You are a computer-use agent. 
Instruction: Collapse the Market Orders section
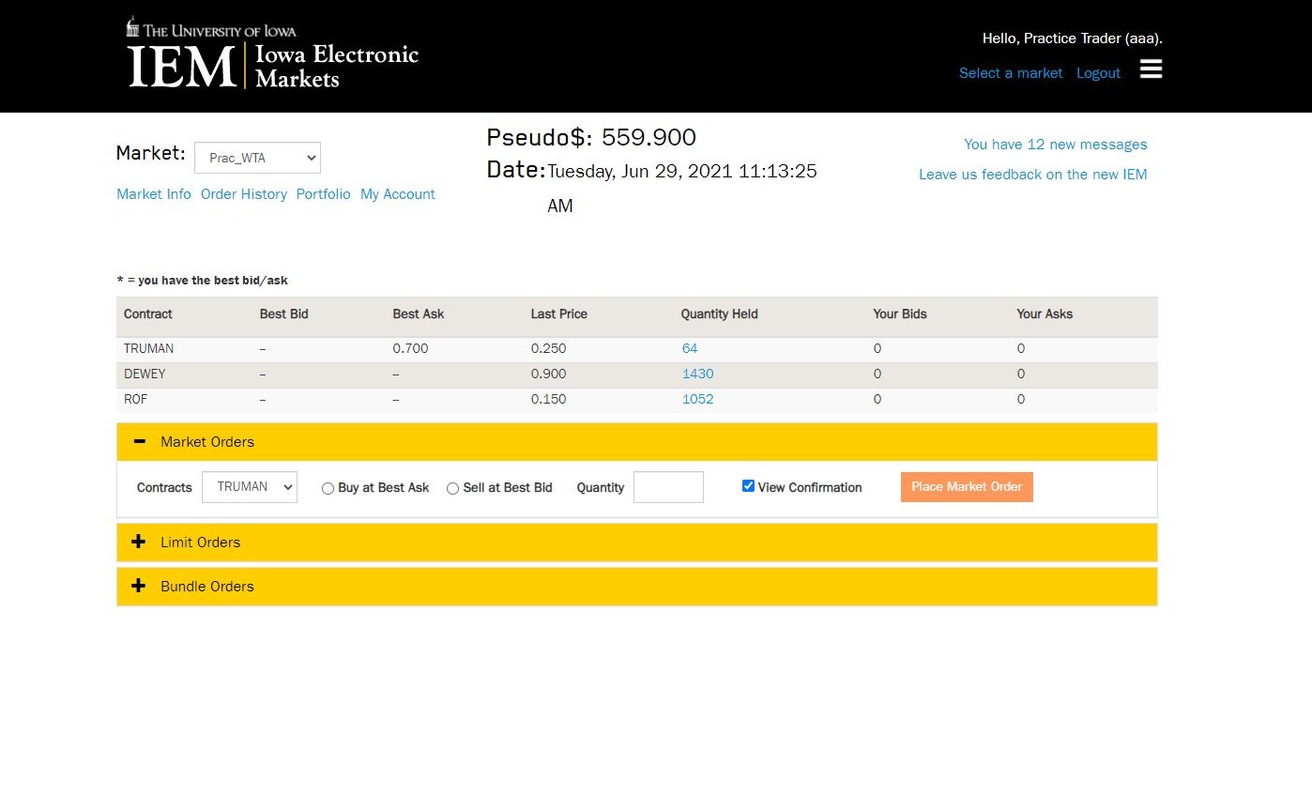139,441
